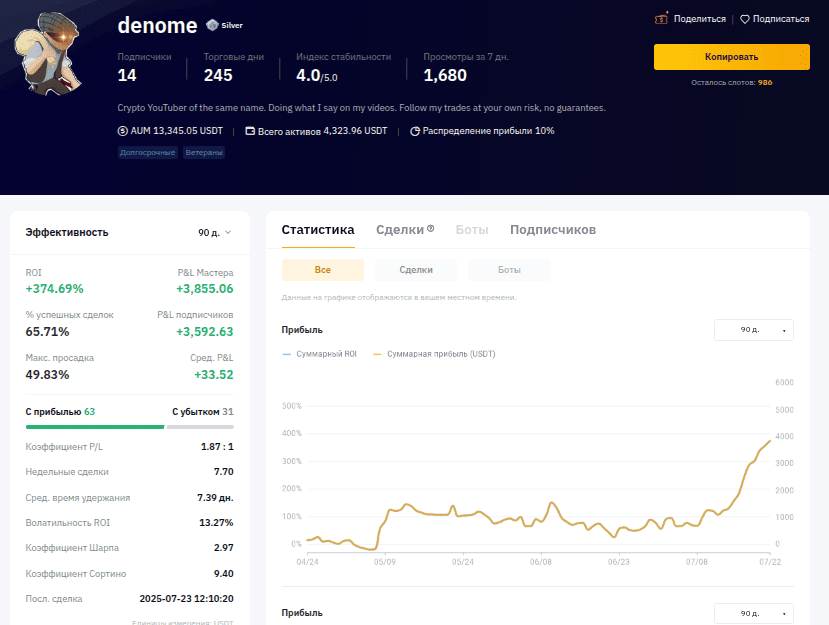The image size is (829, 625).
Task: Click the profit distribution pie icon
Action: tap(415, 131)
